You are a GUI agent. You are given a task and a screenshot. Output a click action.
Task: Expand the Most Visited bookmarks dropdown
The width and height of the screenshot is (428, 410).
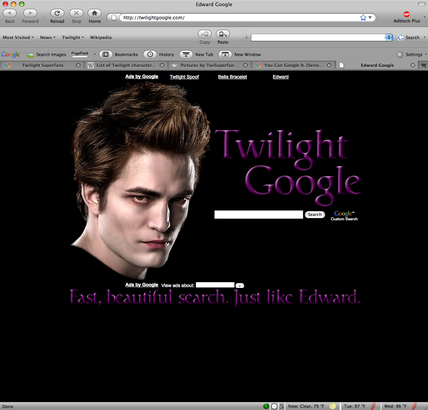pos(18,37)
